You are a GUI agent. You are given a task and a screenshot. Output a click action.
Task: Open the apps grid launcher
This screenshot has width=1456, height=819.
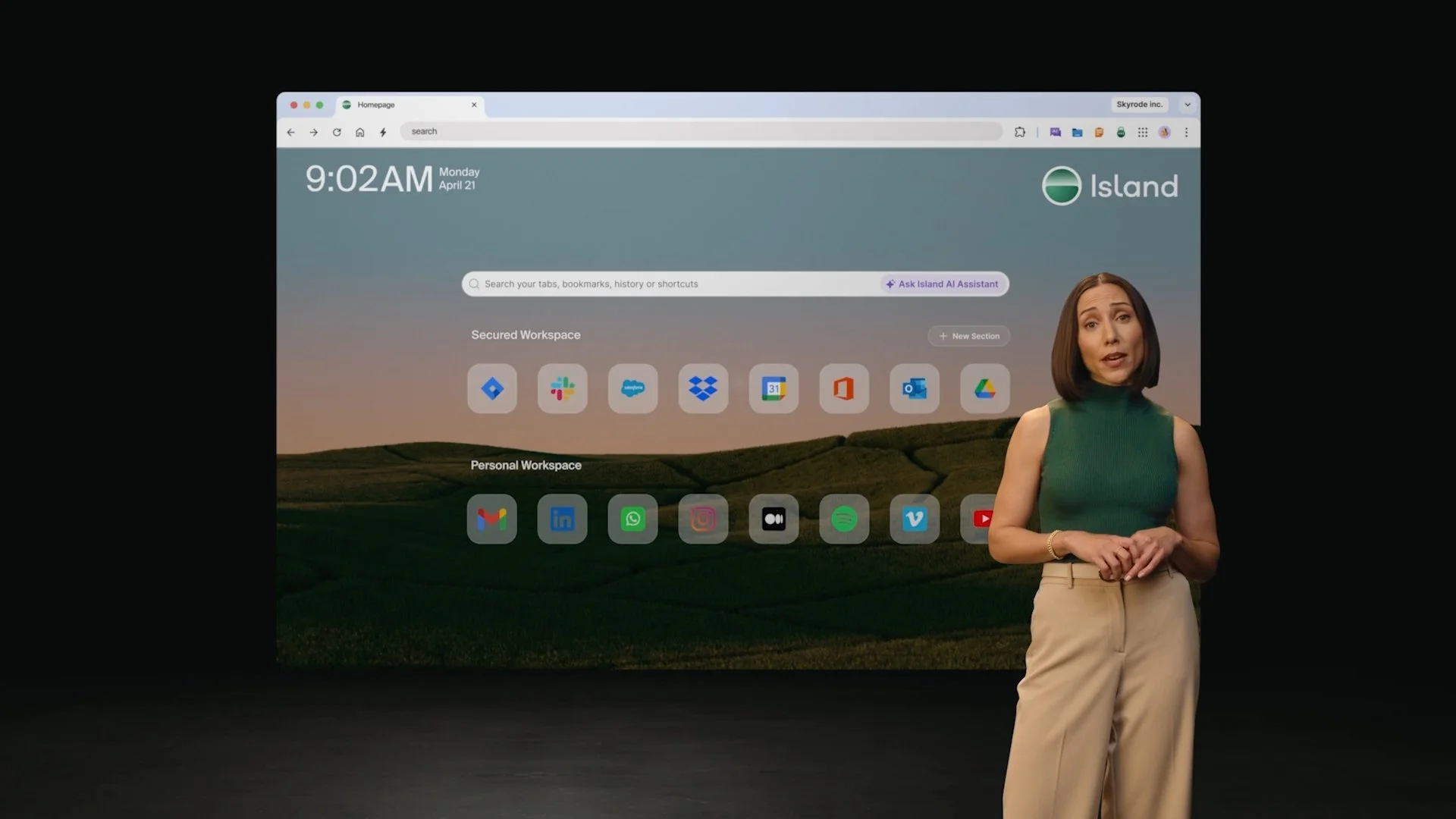pyautogui.click(x=1143, y=132)
